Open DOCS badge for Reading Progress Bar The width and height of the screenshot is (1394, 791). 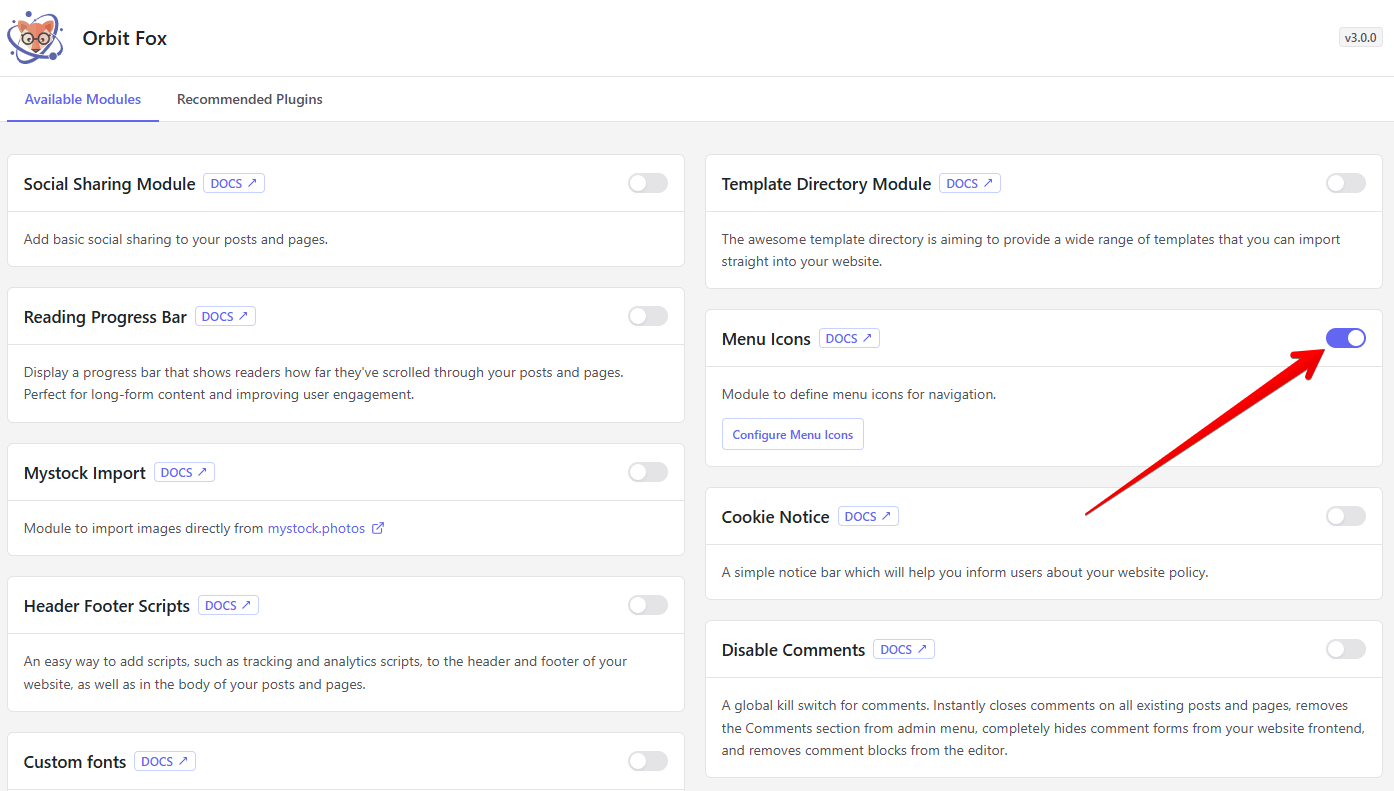225,317
